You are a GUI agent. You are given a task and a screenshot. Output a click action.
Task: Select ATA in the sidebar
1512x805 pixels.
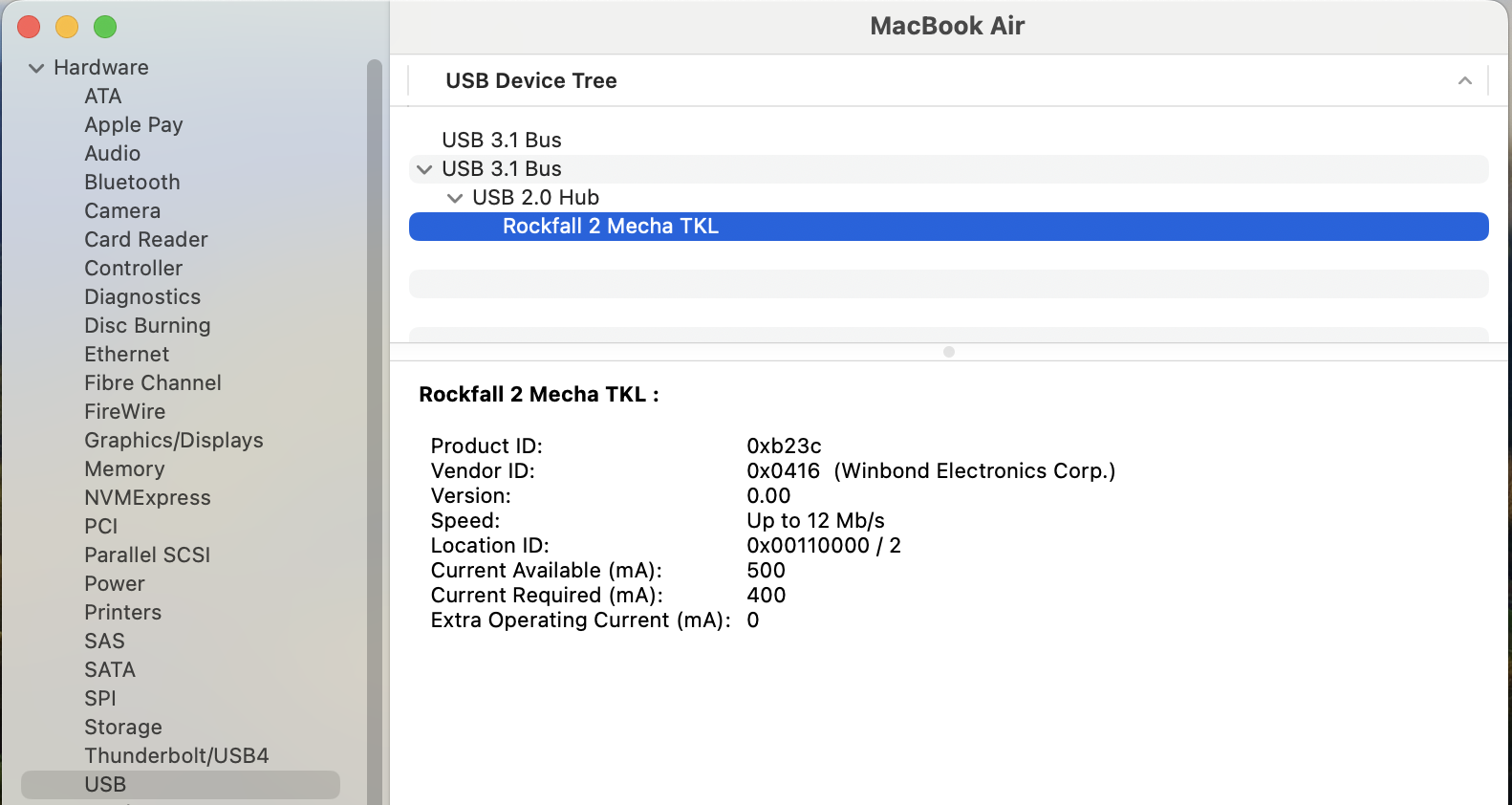(103, 97)
